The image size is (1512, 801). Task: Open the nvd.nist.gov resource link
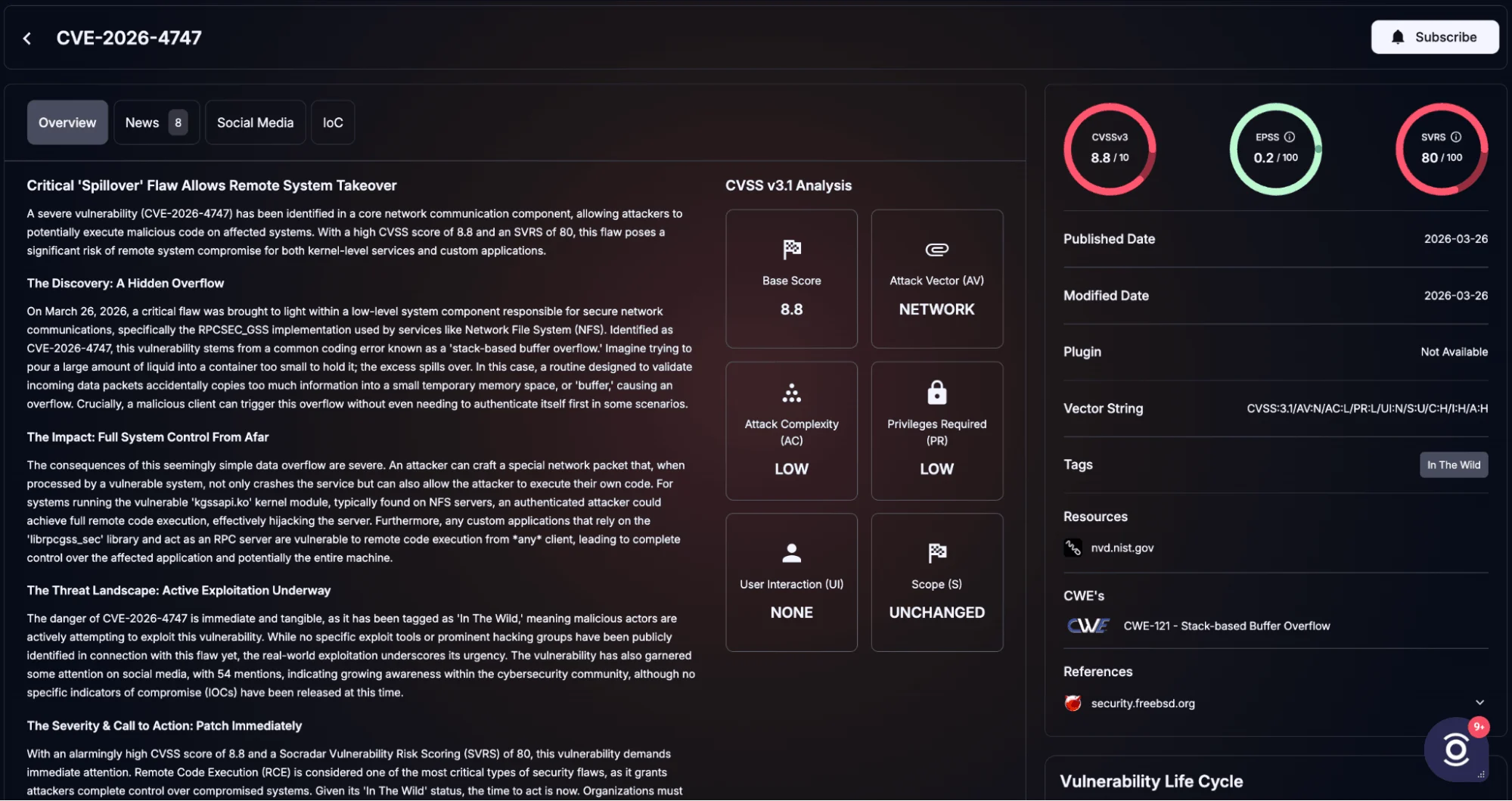click(x=1122, y=548)
